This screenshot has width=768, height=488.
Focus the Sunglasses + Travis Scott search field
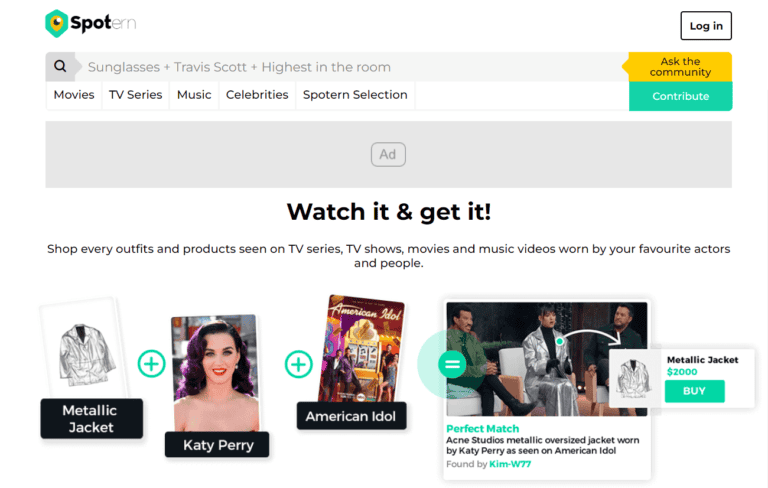click(353, 67)
